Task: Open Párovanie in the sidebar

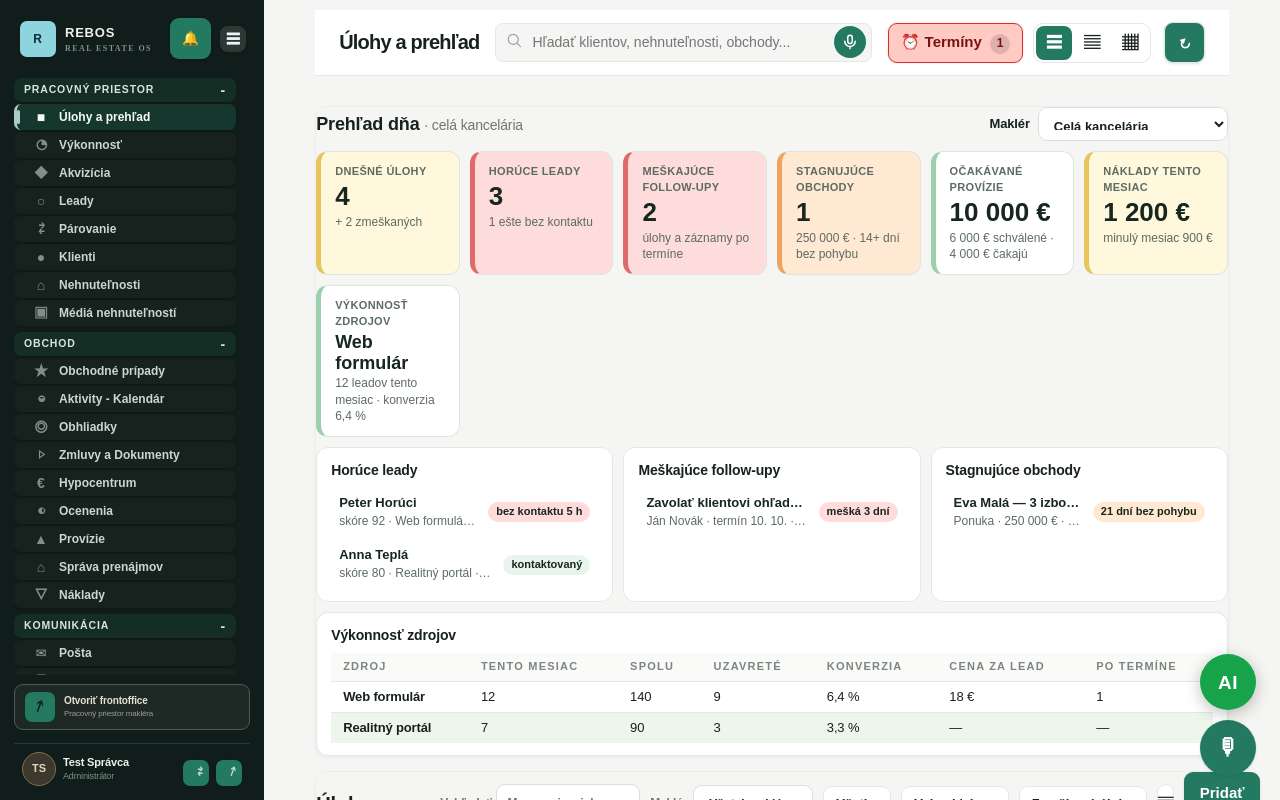Action: coord(125,229)
